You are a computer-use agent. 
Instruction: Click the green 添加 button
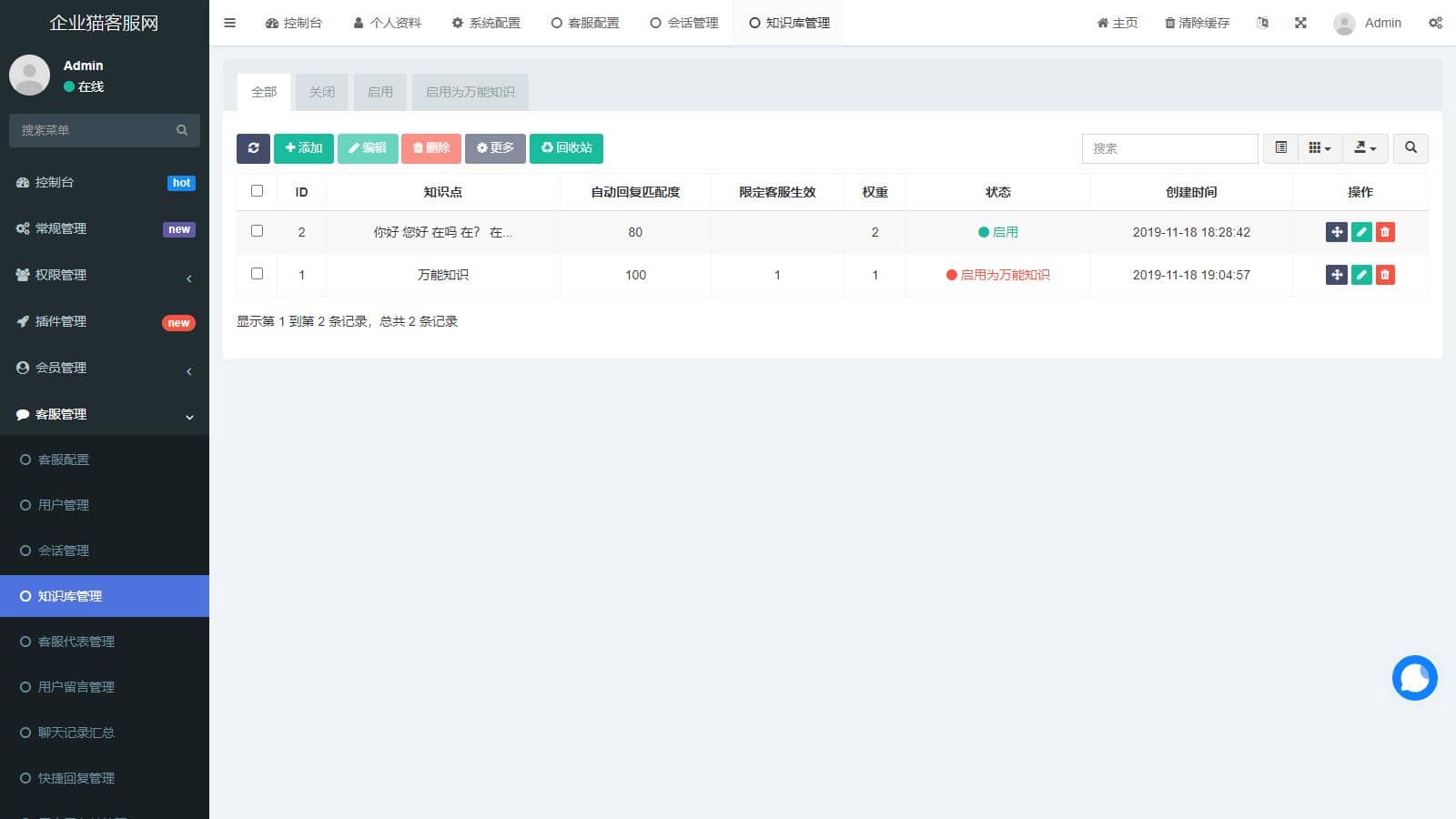[303, 148]
